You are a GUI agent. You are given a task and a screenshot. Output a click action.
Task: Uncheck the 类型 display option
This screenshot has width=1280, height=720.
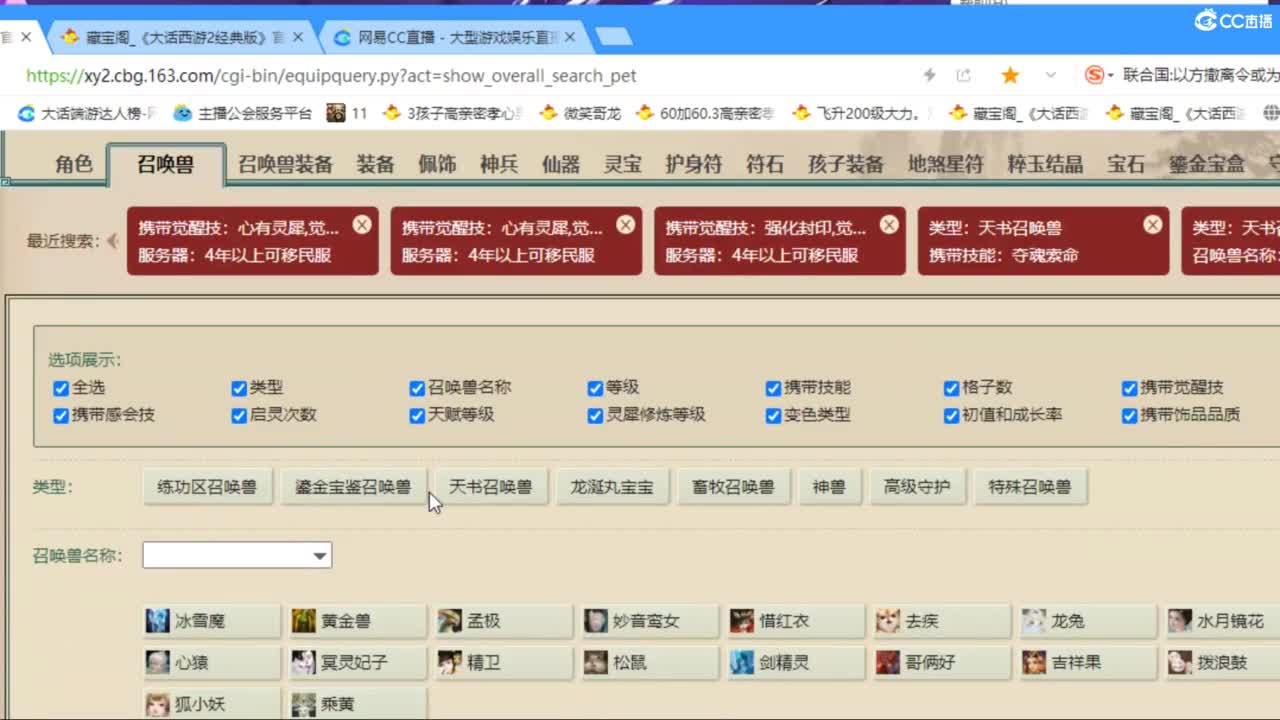[x=239, y=388]
